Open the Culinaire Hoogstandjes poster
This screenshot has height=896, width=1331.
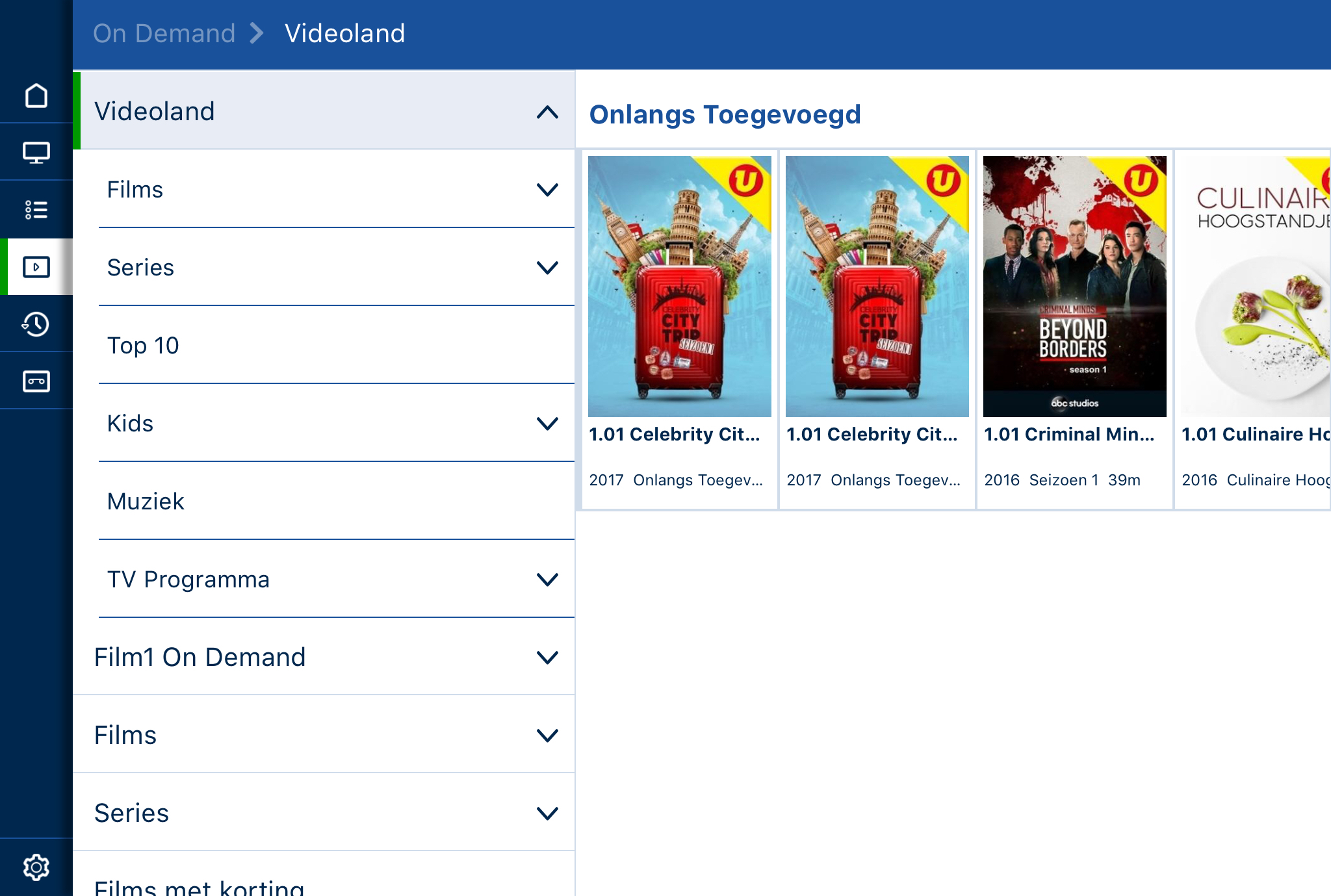[x=1256, y=286]
